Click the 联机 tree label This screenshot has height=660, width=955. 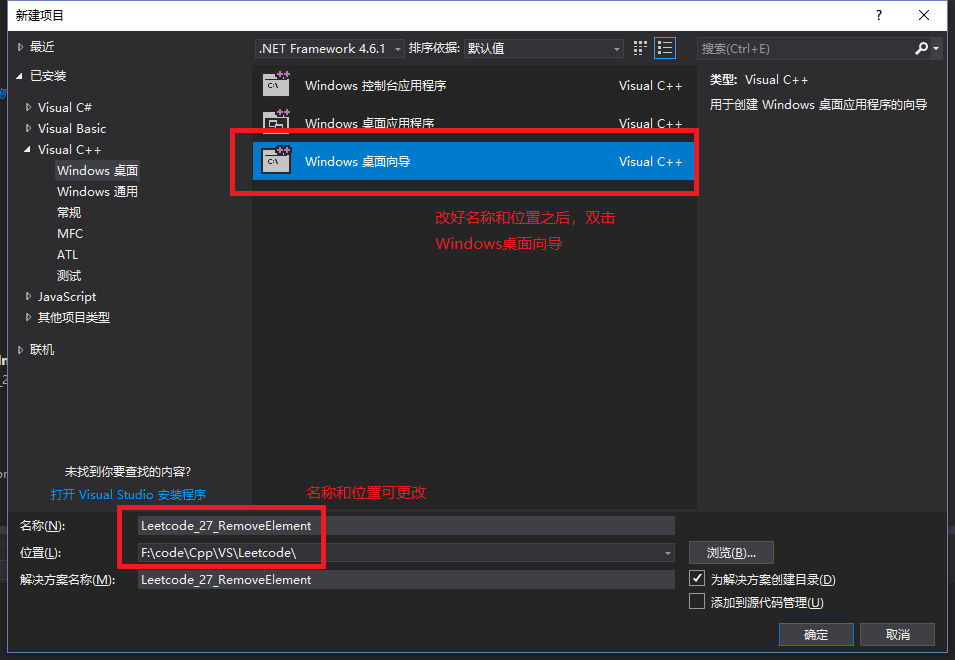(x=42, y=349)
